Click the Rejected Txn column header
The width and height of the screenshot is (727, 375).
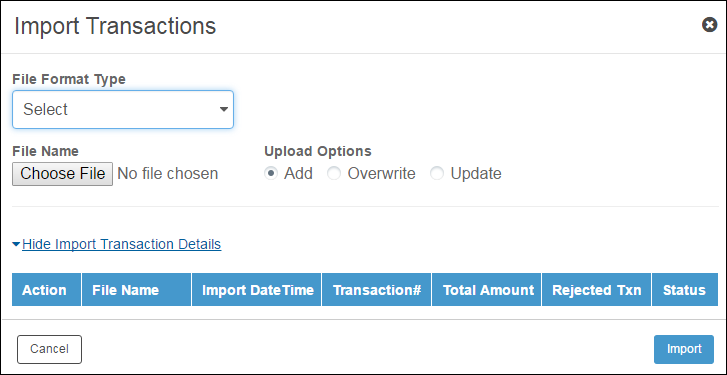(596, 290)
